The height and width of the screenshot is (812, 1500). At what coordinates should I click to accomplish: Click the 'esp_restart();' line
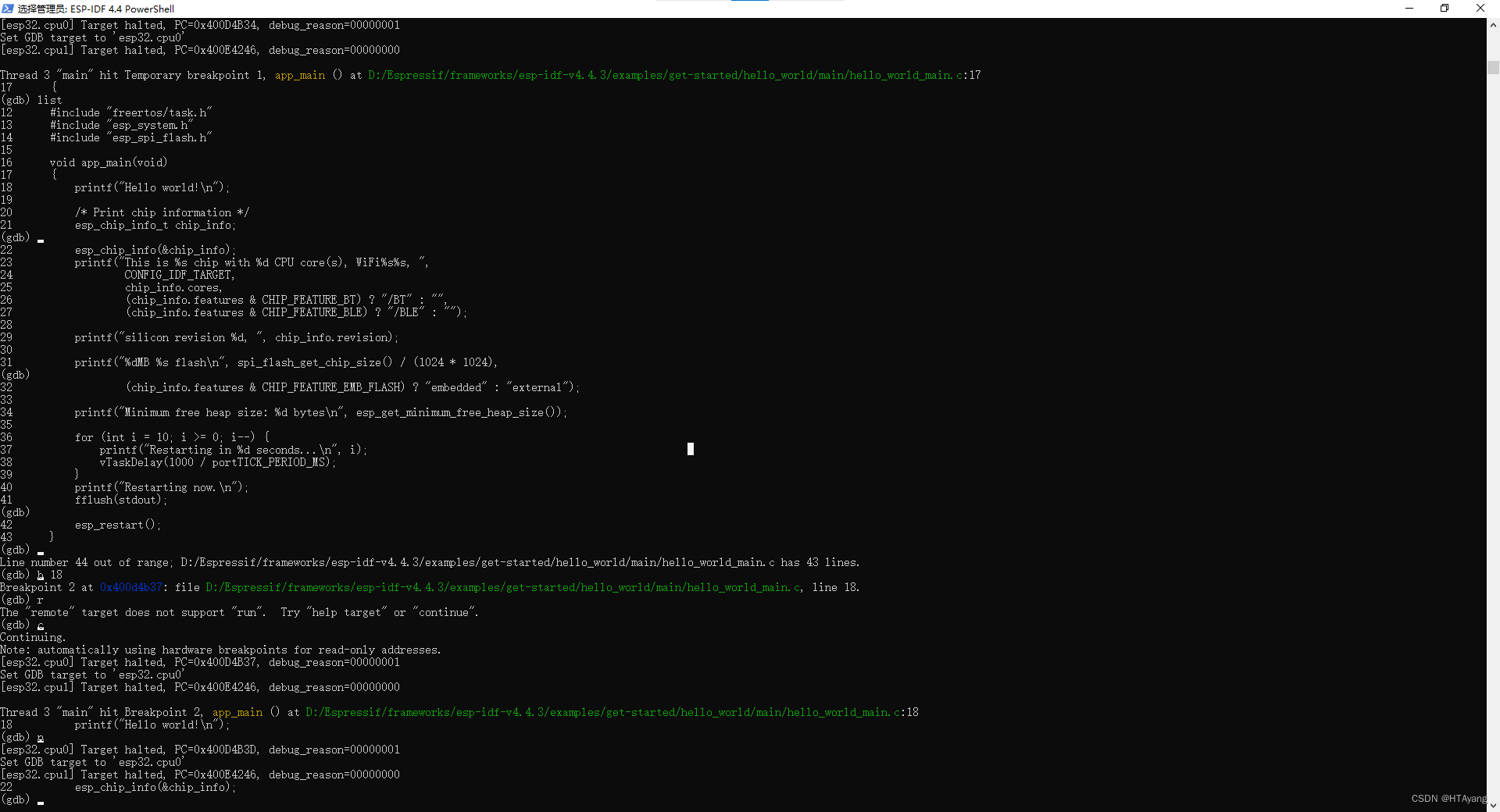[118, 525]
